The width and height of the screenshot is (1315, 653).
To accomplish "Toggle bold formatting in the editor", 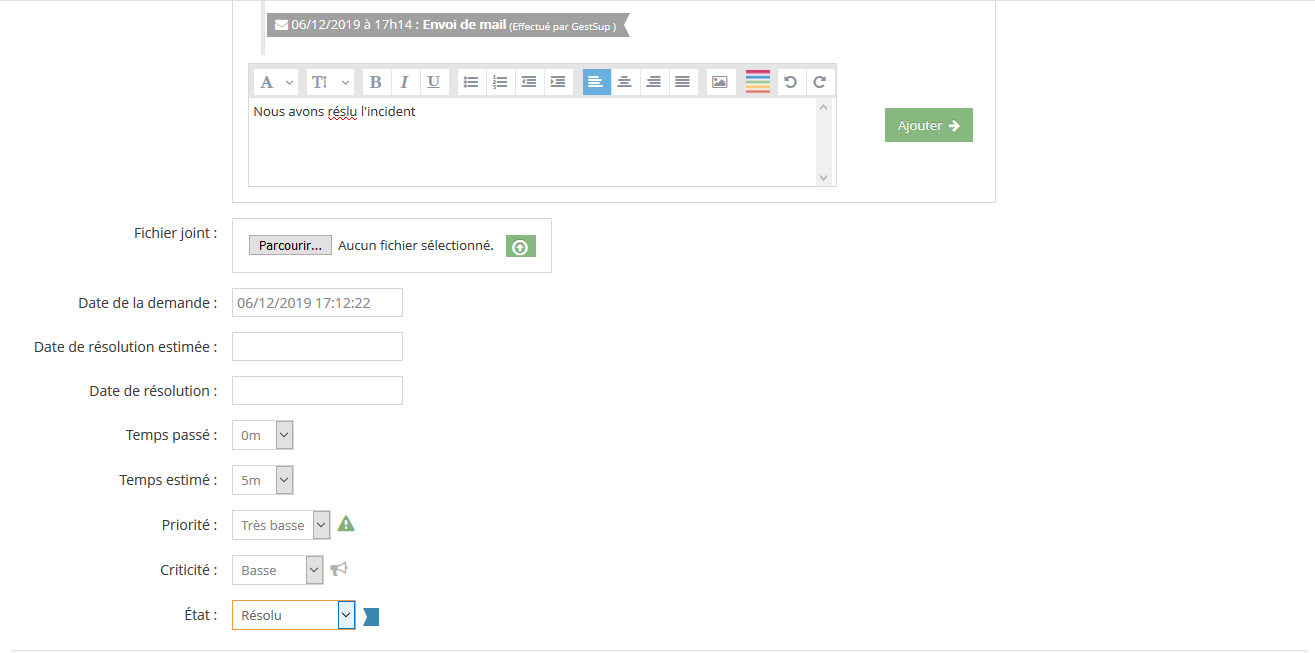I will (375, 82).
